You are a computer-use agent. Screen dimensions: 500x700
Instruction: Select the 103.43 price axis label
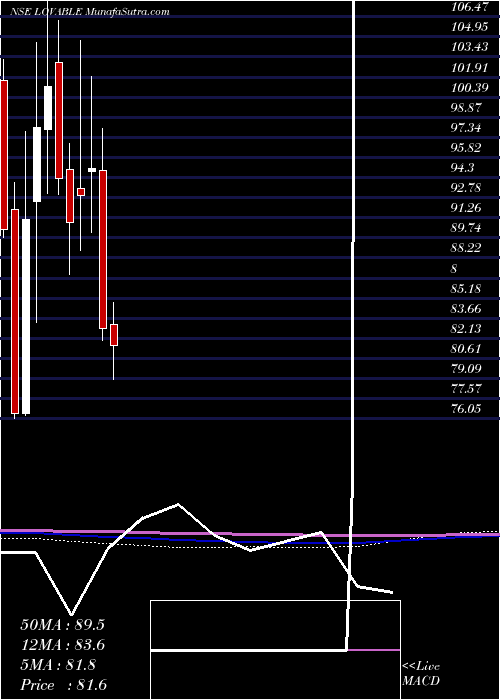[x=470, y=46]
